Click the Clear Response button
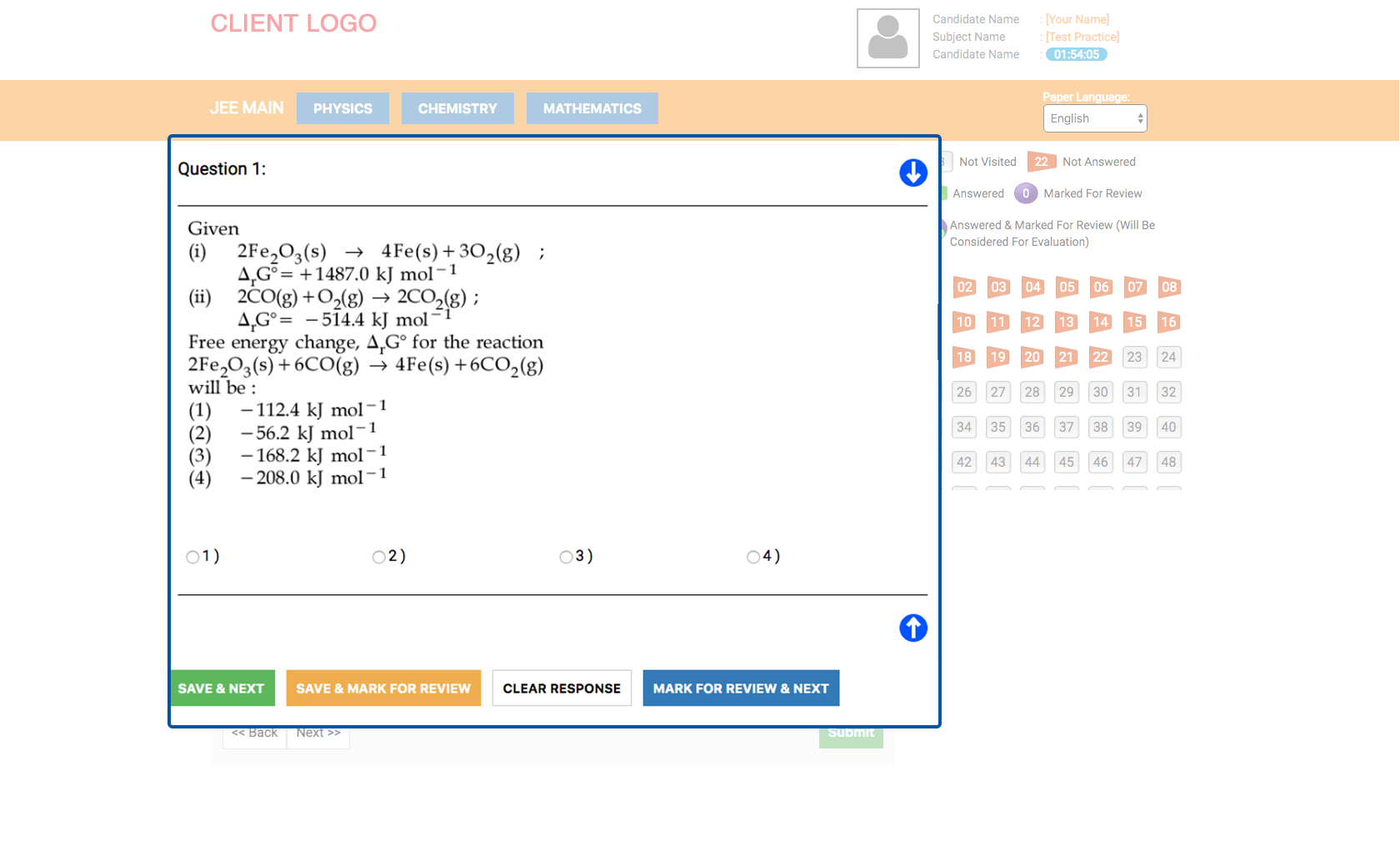This screenshot has width=1400, height=856. (x=562, y=688)
